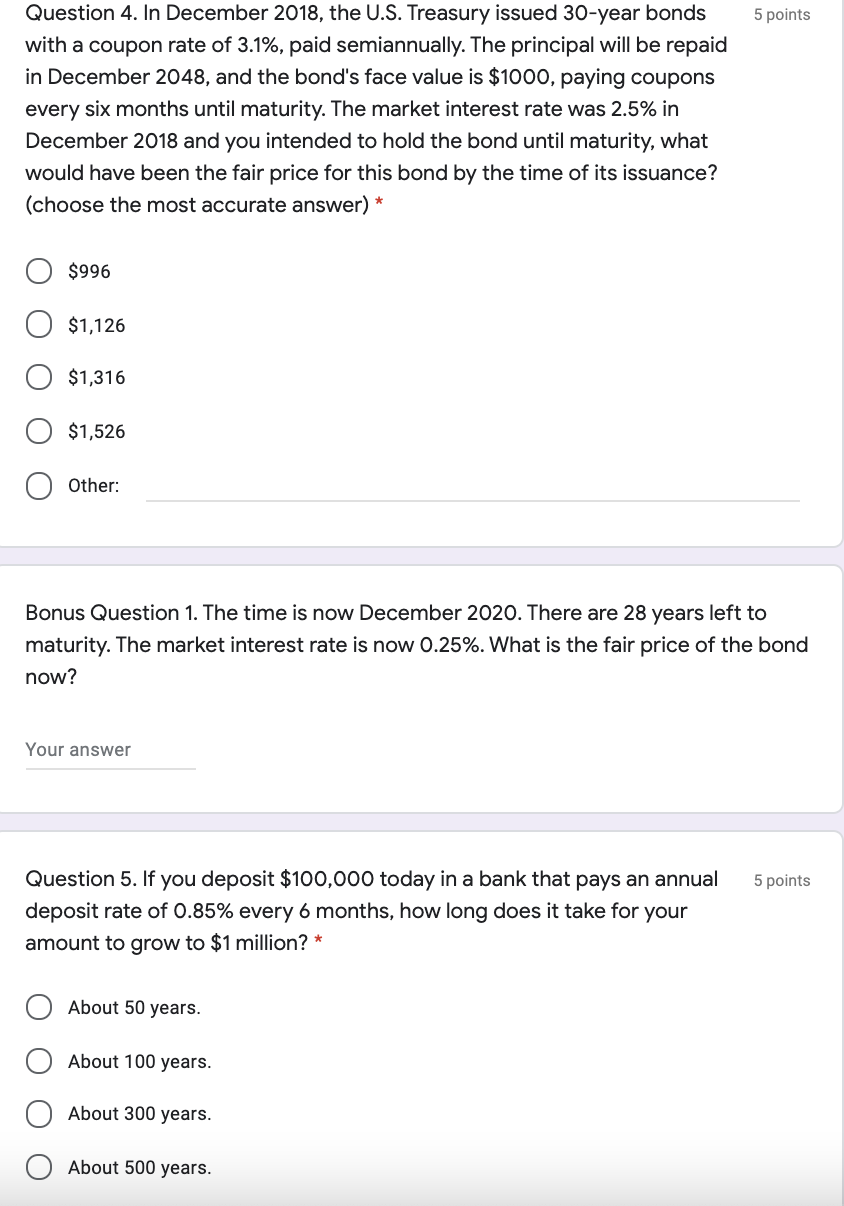
Task: Click the 5 points label on Question 4
Action: point(781,14)
